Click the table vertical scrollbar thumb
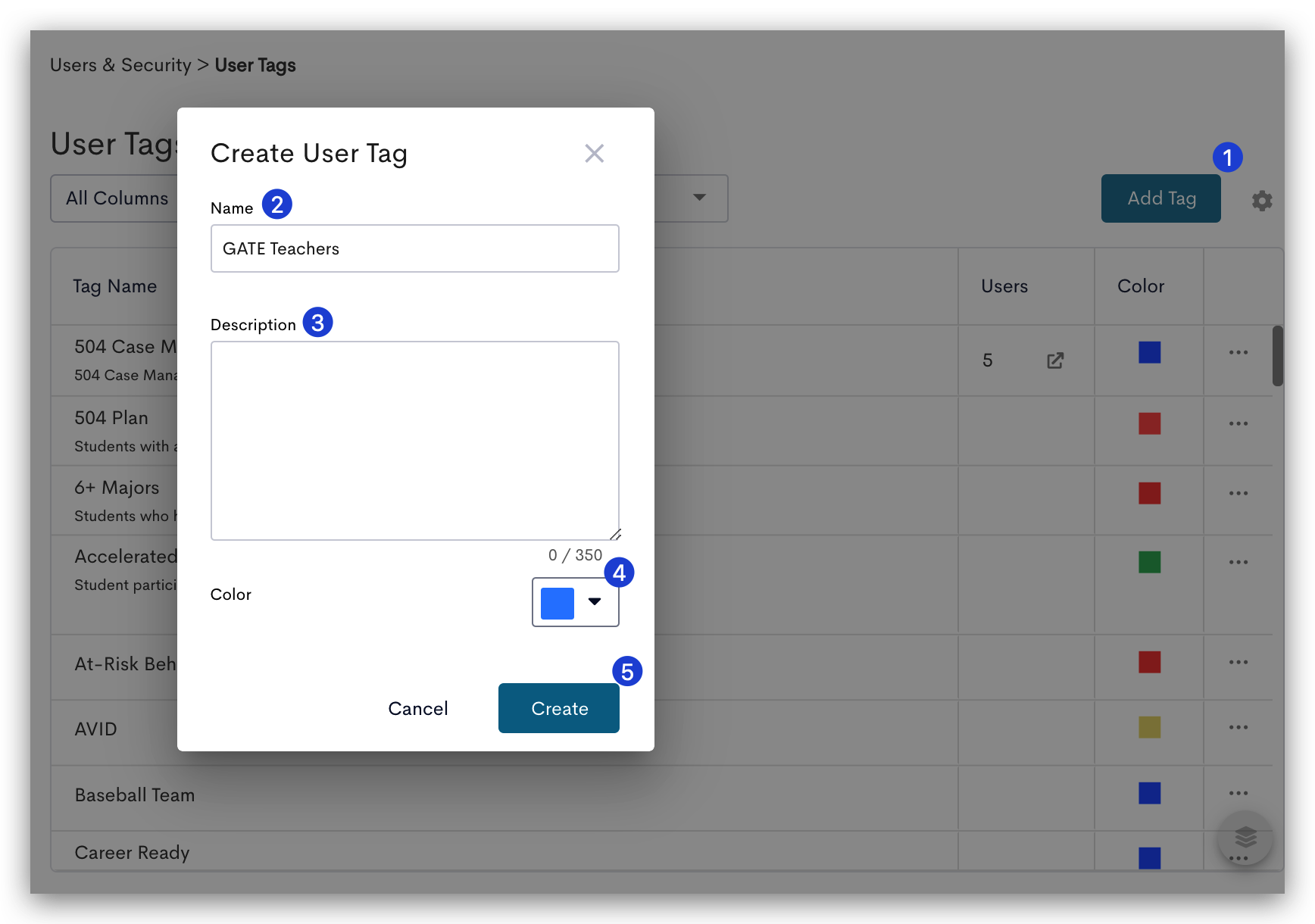Image resolution: width=1315 pixels, height=924 pixels. pyautogui.click(x=1278, y=356)
